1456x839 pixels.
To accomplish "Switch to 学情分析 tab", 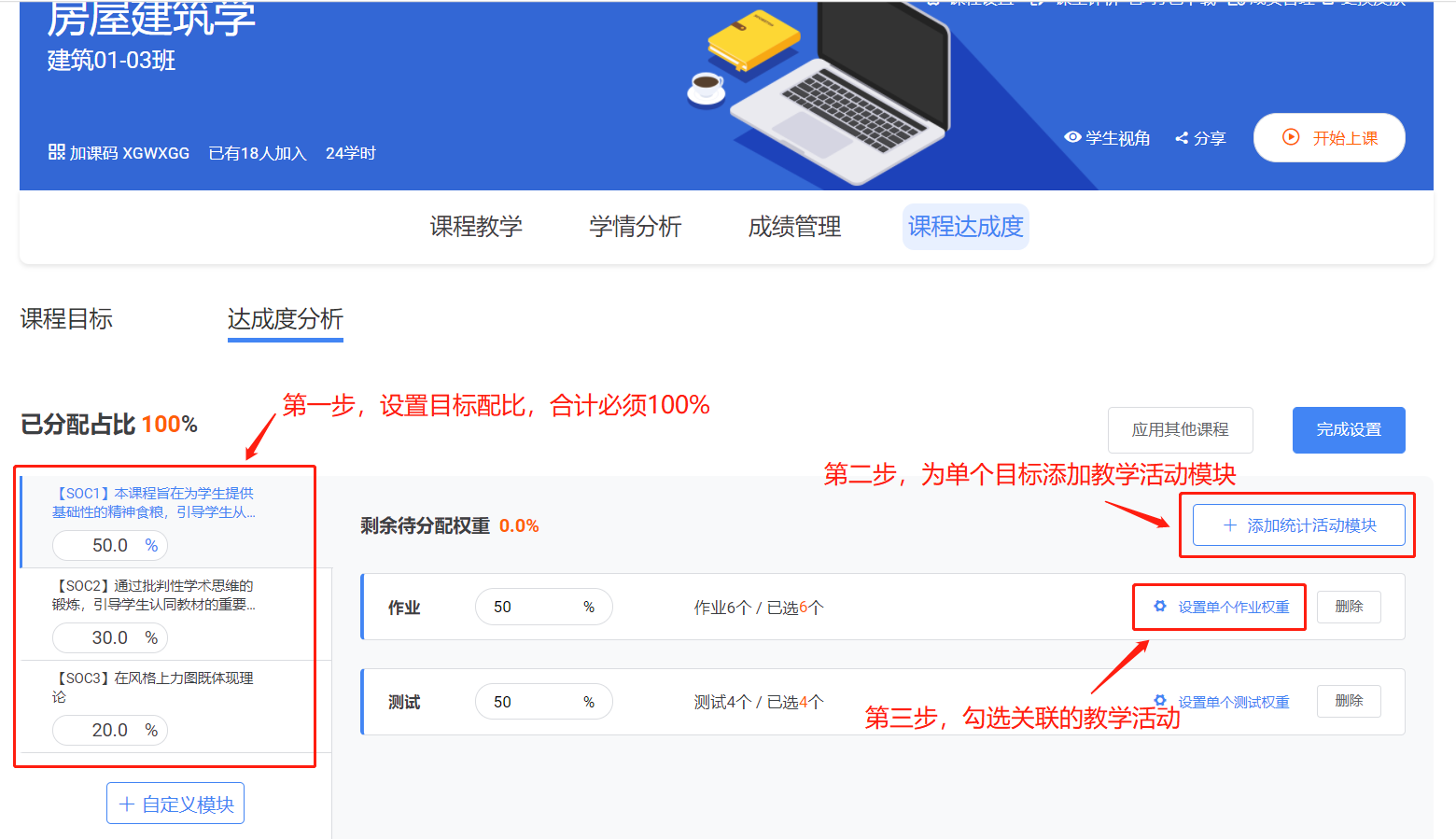I will click(635, 227).
